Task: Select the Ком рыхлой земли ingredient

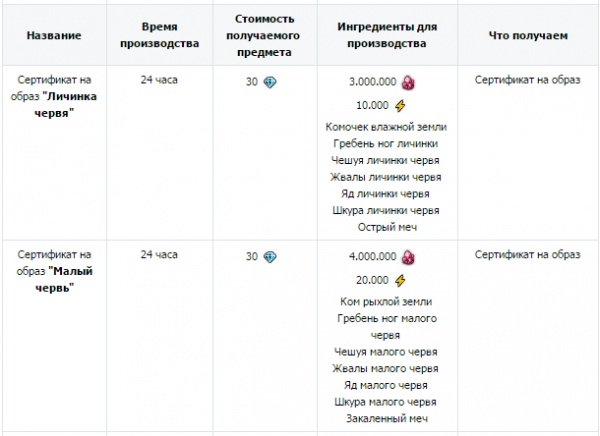Action: tap(386, 302)
